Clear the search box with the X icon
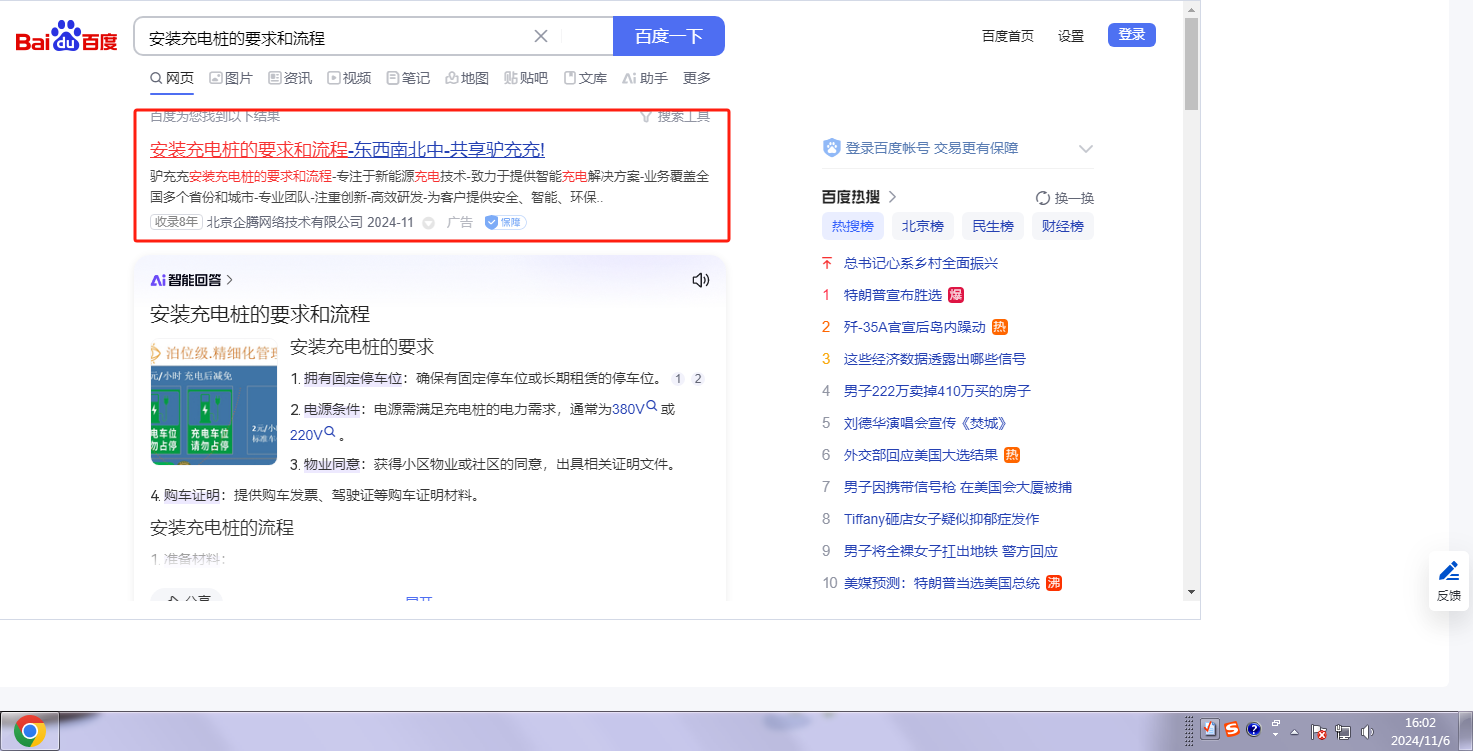1473x751 pixels. [x=541, y=37]
